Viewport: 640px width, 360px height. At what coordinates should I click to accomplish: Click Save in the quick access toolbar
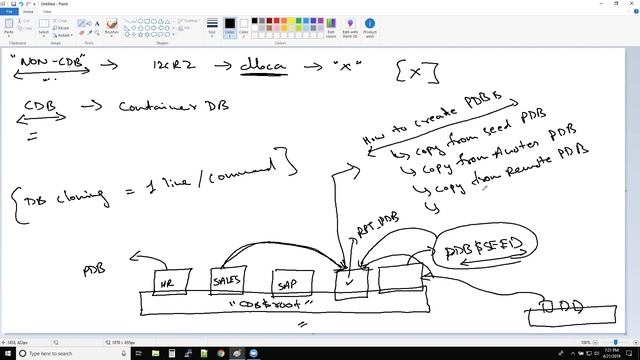[13, 4]
